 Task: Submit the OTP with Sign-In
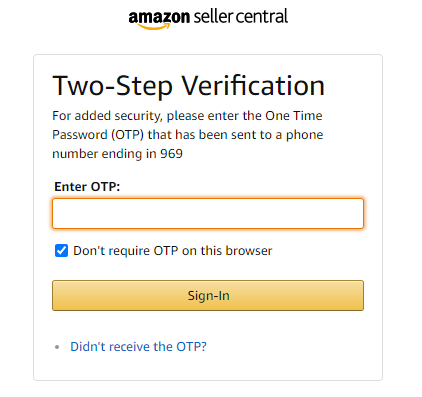click(x=208, y=295)
